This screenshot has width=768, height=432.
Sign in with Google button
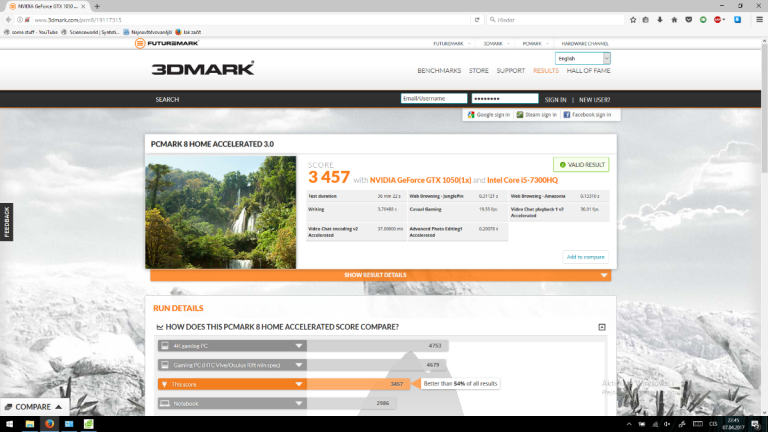tap(488, 115)
